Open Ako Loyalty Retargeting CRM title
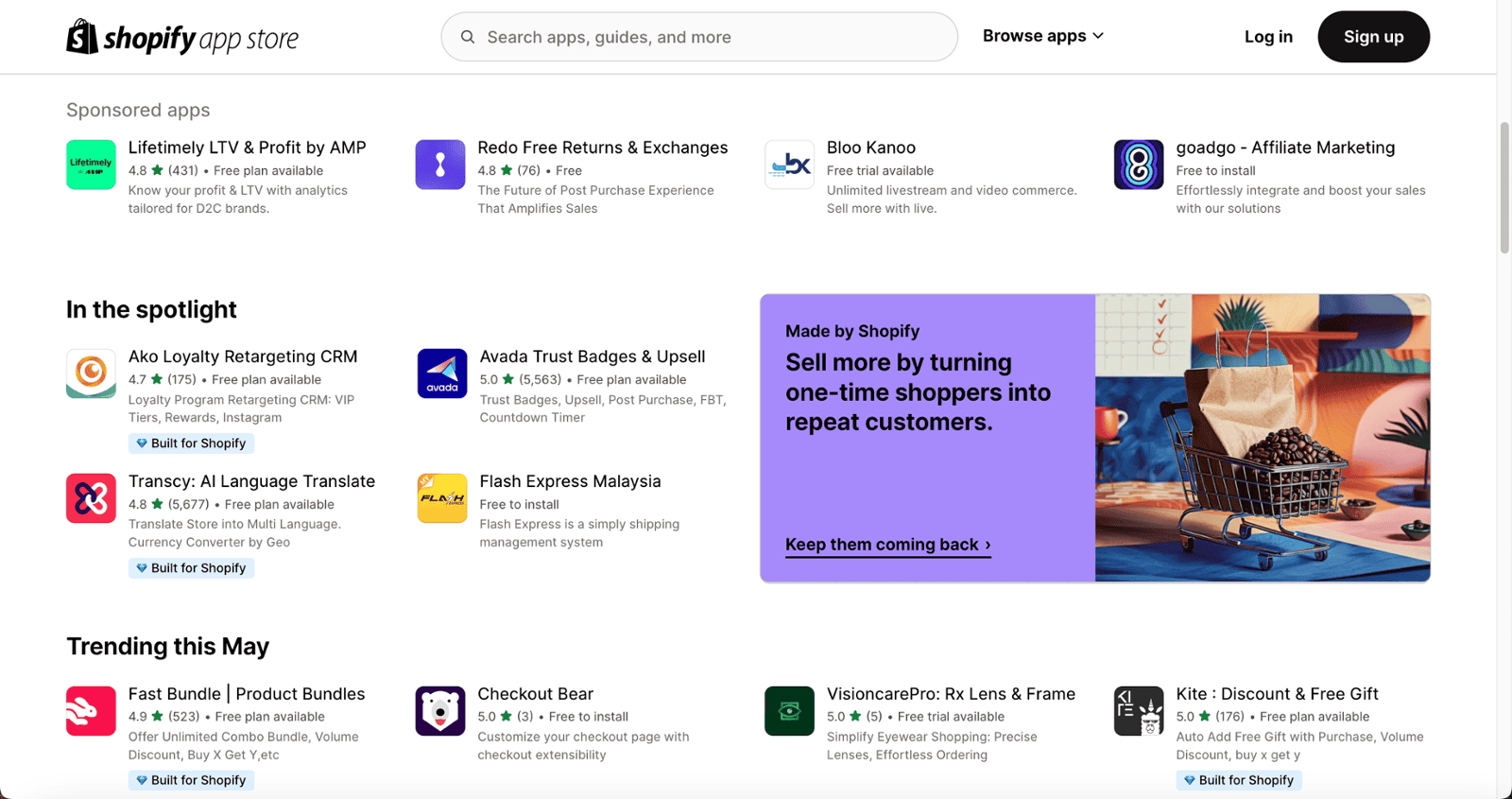Image resolution: width=1512 pixels, height=799 pixels. click(243, 356)
